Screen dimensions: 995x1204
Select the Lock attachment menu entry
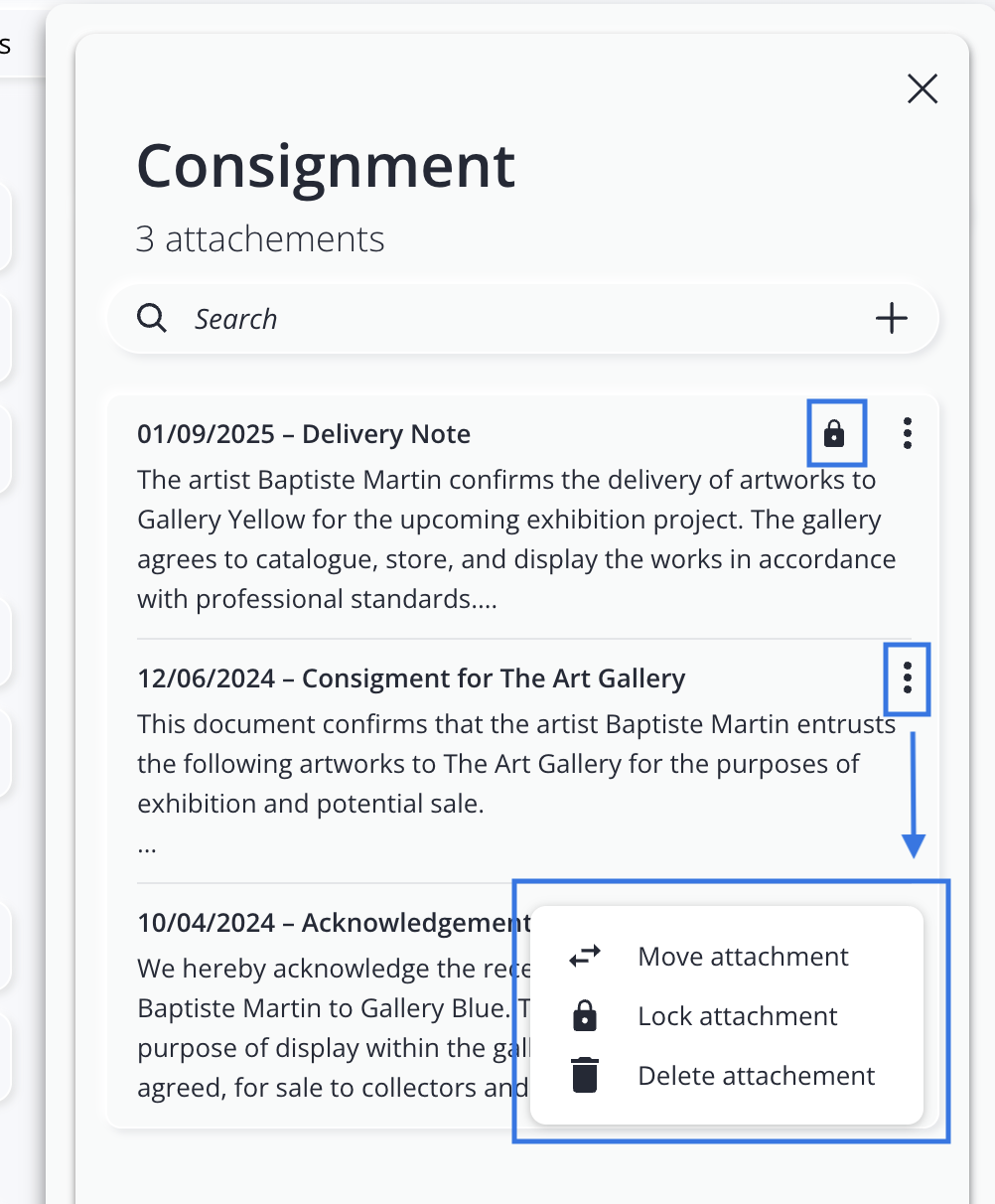(x=737, y=1016)
